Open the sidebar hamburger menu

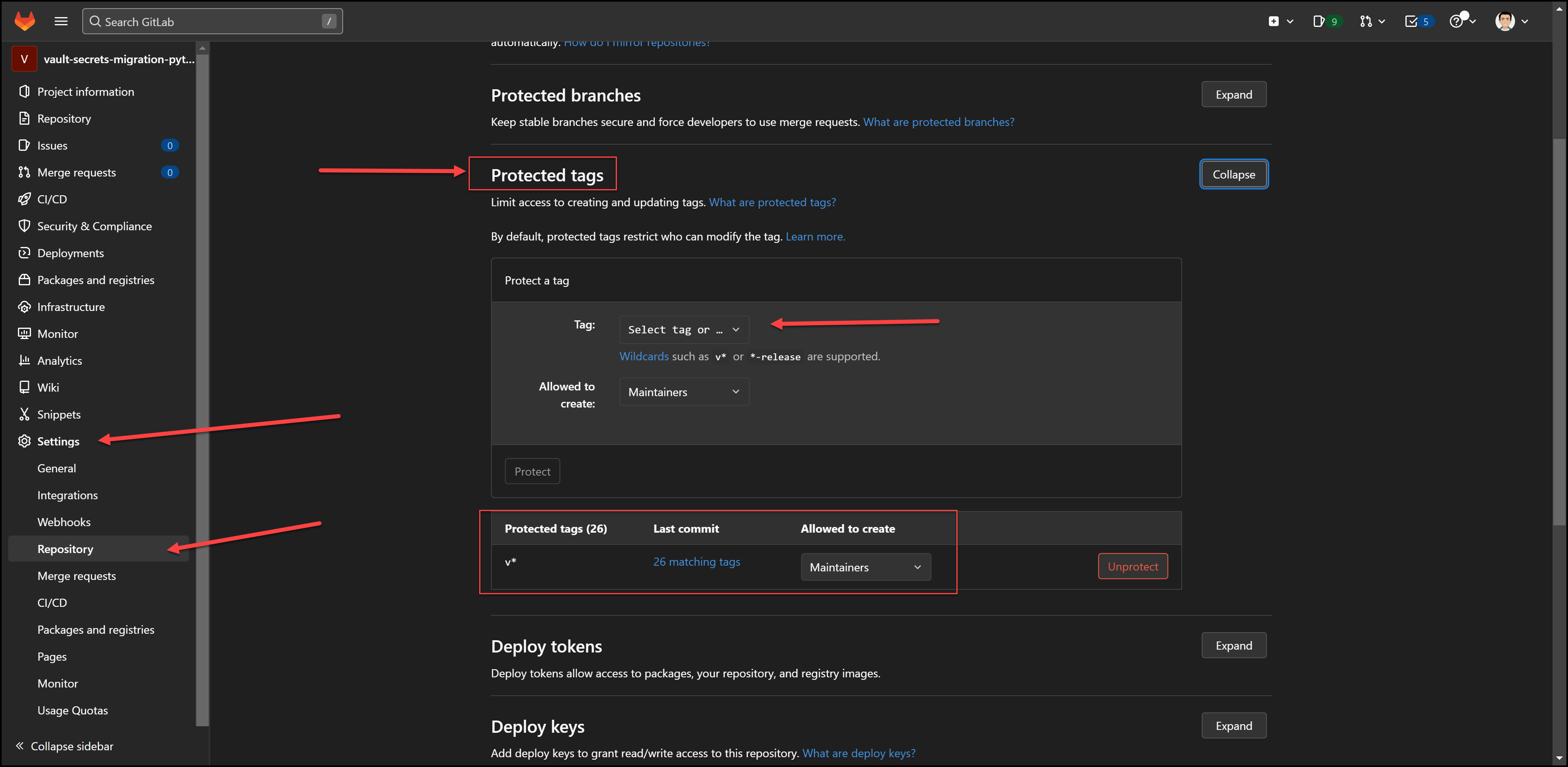pos(61,21)
